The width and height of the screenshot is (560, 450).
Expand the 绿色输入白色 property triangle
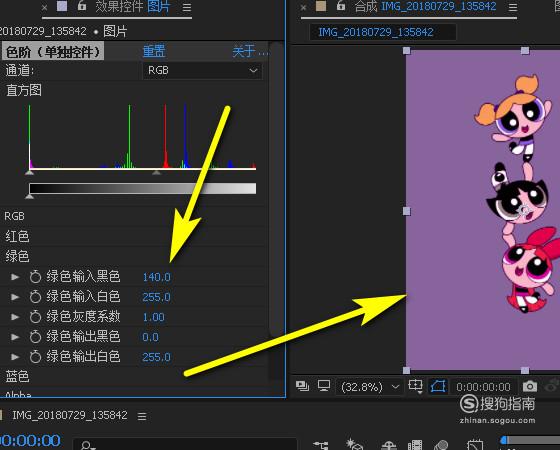click(x=15, y=297)
